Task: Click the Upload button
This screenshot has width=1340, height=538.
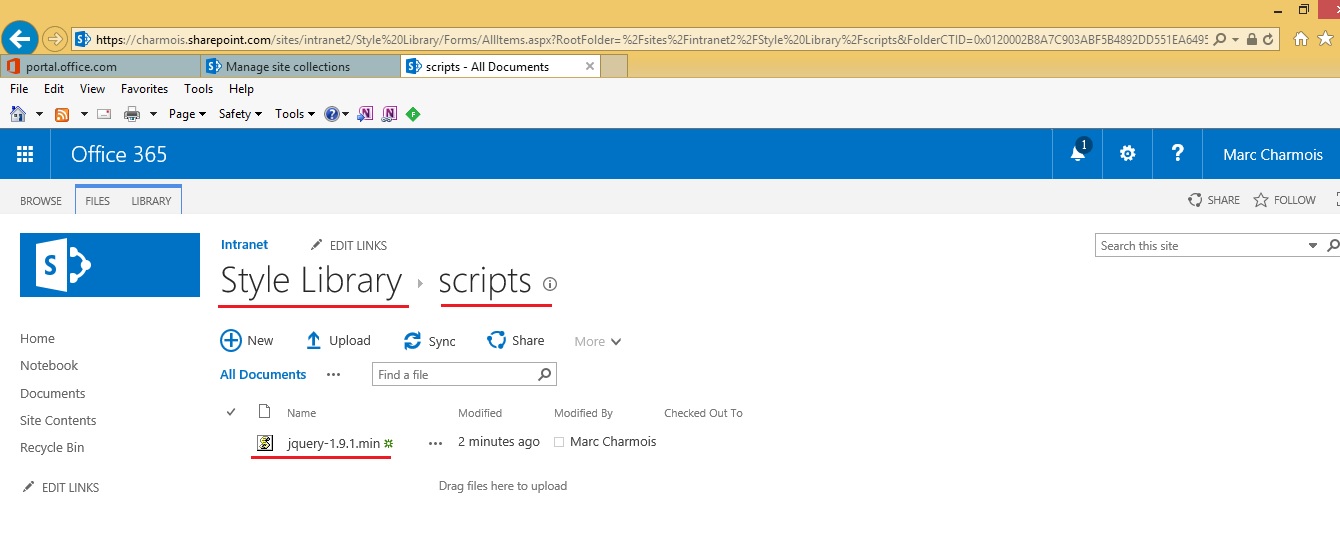Action: tap(338, 341)
